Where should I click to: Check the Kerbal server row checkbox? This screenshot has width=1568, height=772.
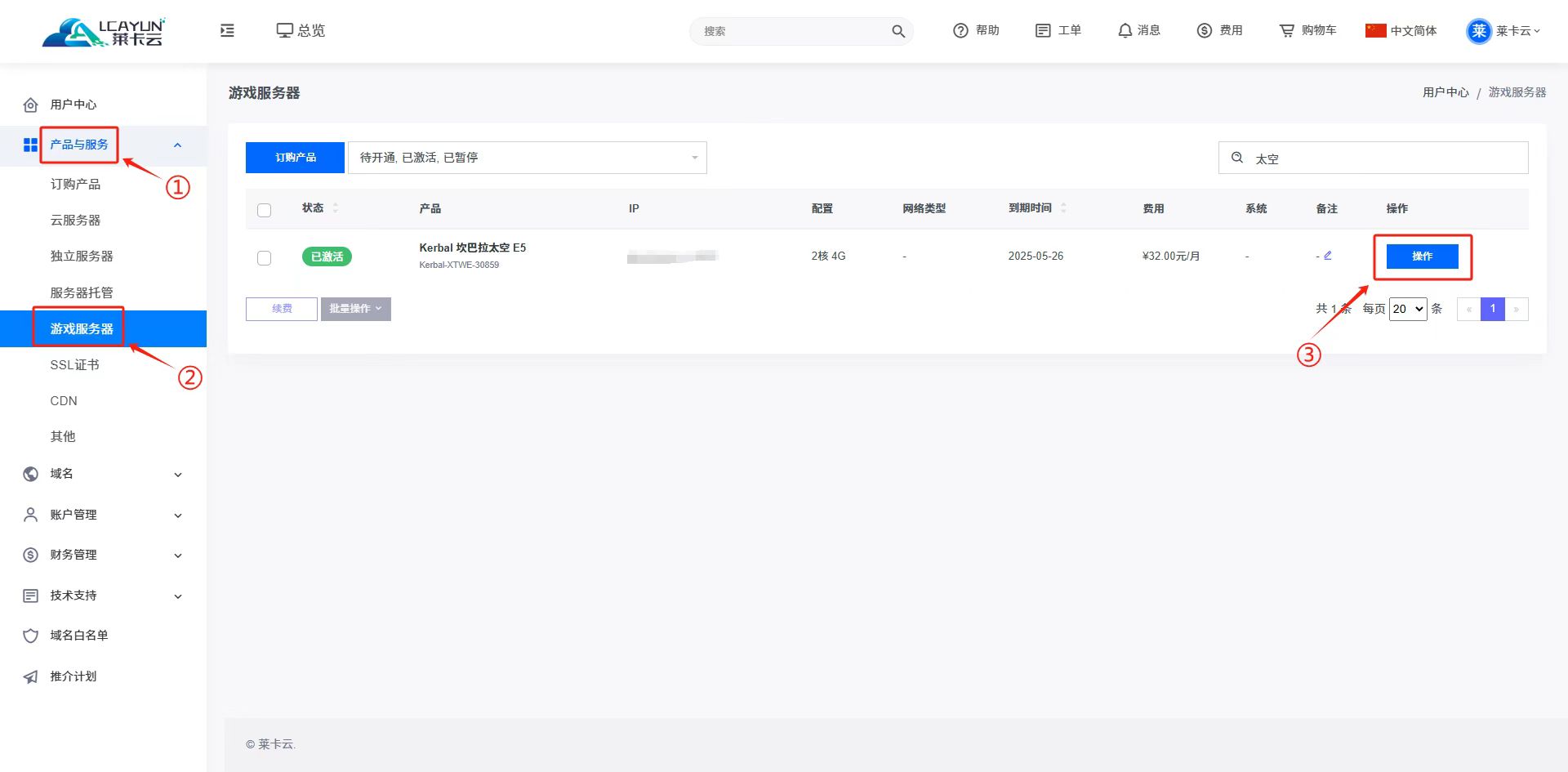264,258
